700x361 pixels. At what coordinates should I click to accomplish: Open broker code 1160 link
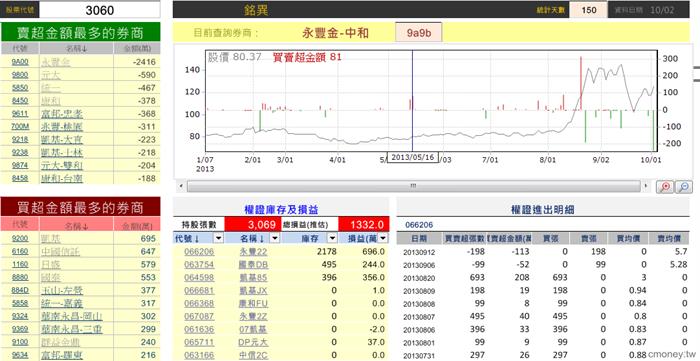[20, 265]
